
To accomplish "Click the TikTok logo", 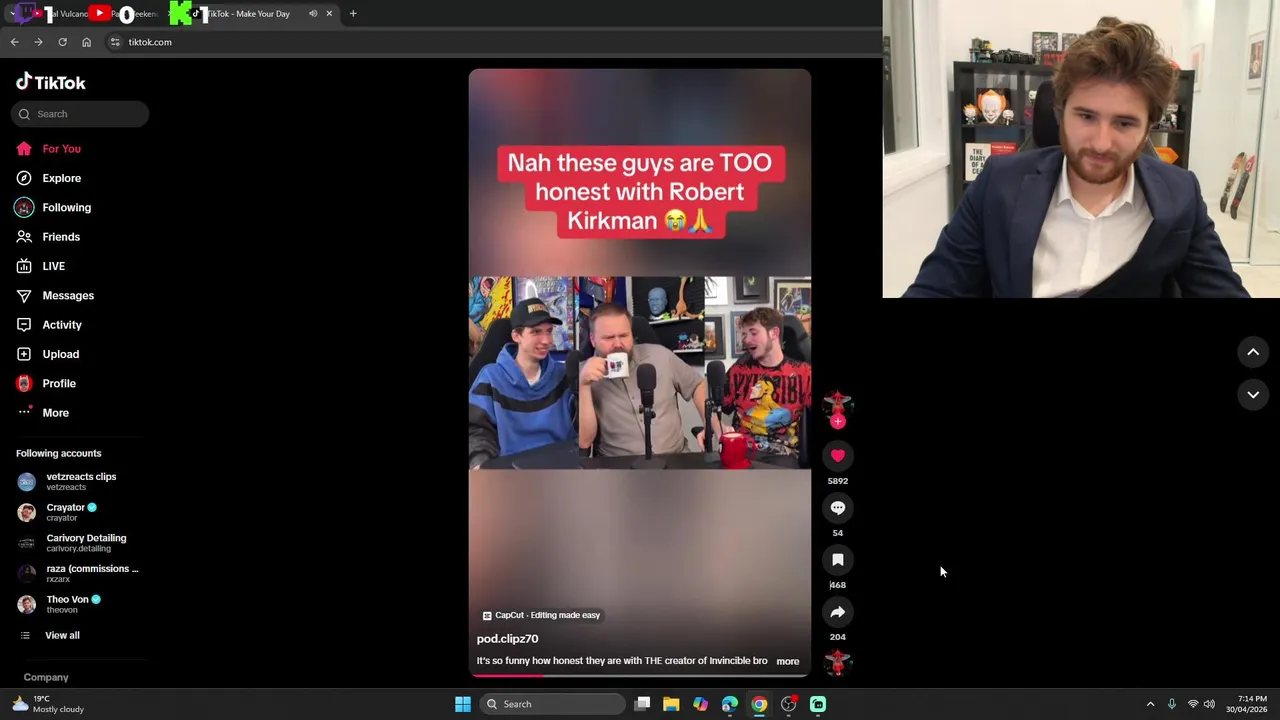I will pos(51,82).
